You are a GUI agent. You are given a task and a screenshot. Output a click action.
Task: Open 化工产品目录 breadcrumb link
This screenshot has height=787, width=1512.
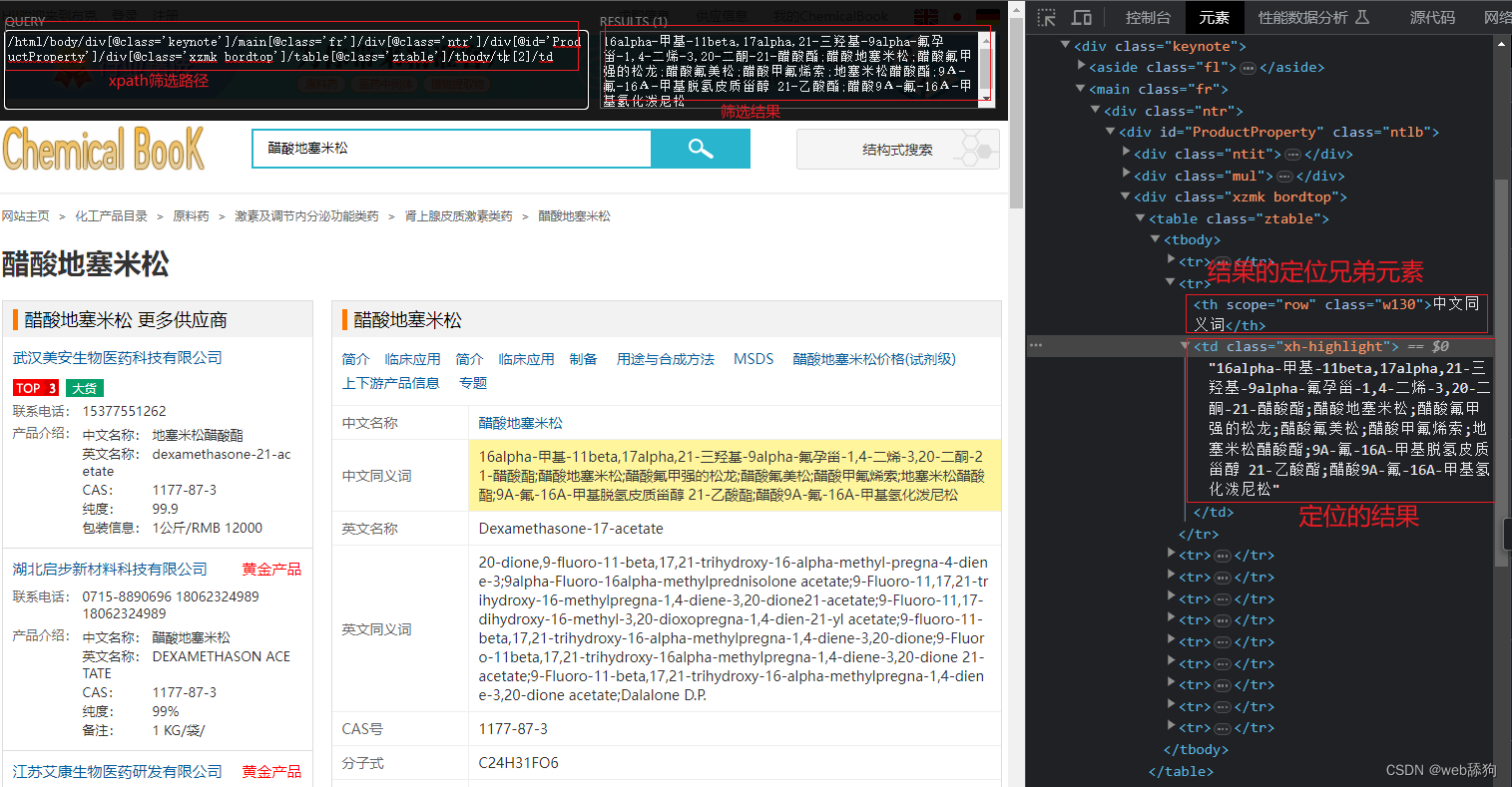[111, 216]
